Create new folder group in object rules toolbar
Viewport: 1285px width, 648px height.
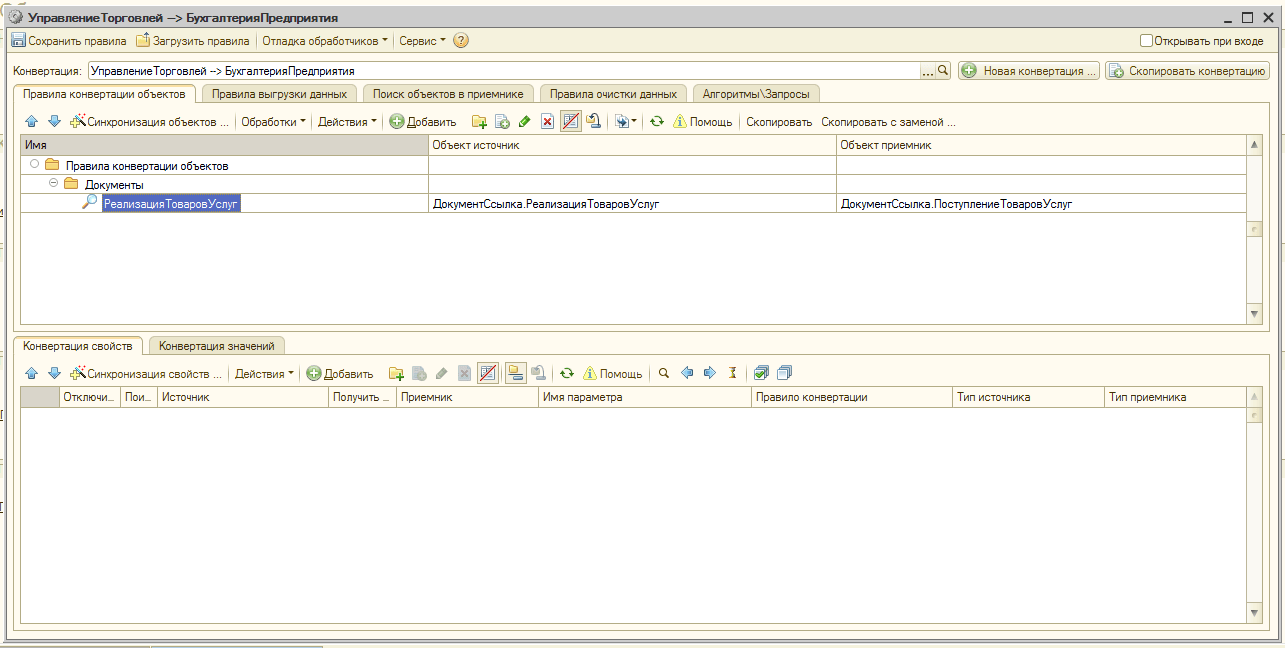coord(479,121)
